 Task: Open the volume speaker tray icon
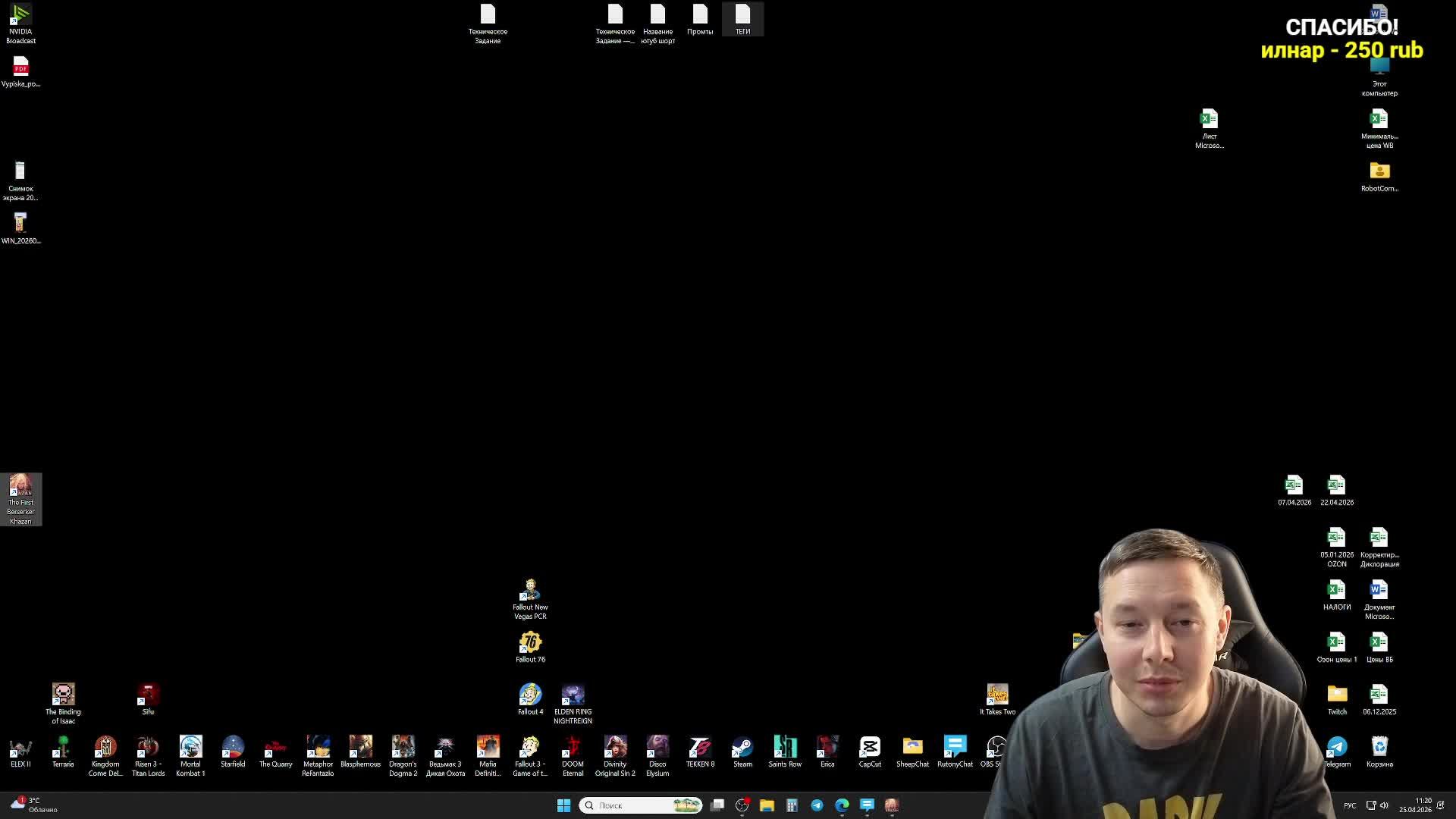tap(1384, 805)
